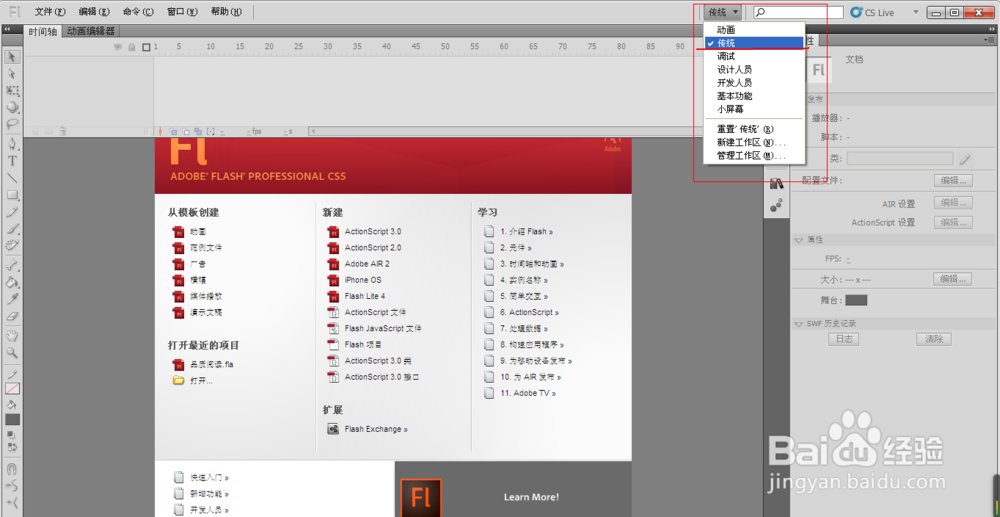The height and width of the screenshot is (517, 1000).
Task: Click 编辑 button beside 配置文件
Action: pos(953,180)
